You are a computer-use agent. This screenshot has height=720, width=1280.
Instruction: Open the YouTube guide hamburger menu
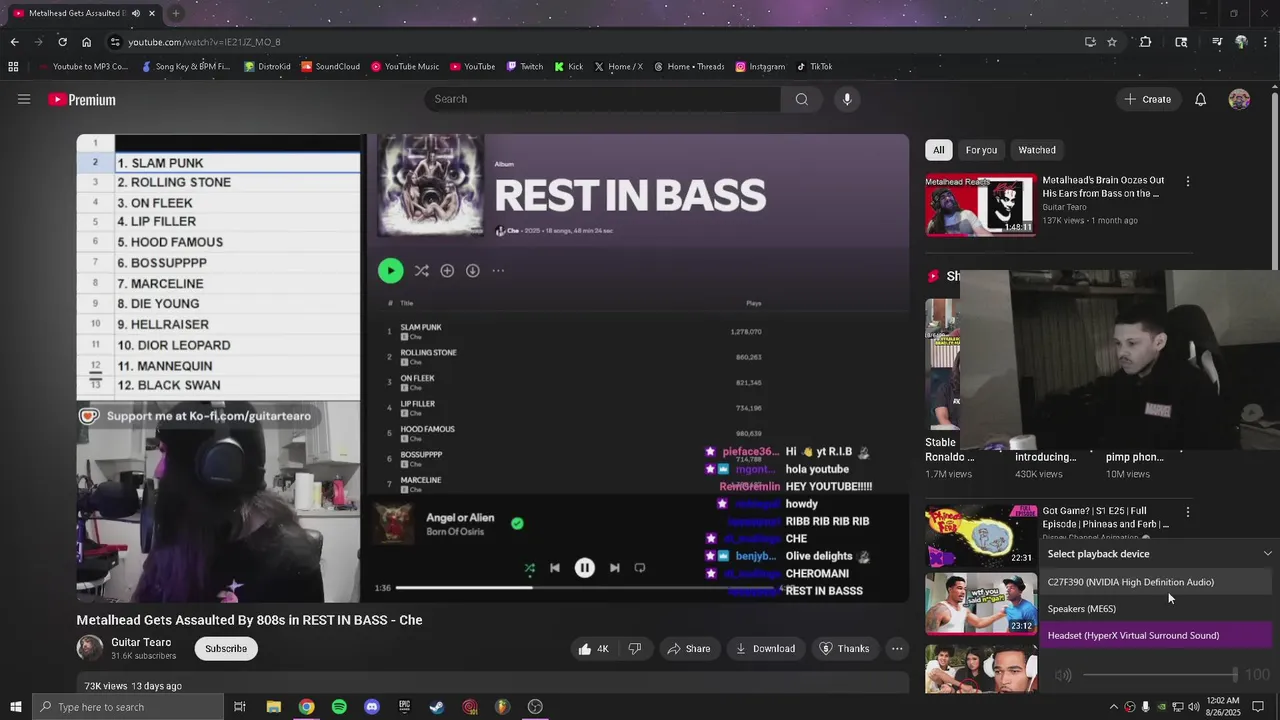coord(24,99)
